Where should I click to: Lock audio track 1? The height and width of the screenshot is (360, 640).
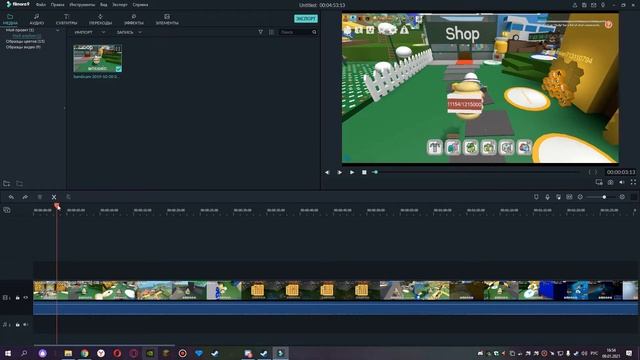tap(17, 324)
